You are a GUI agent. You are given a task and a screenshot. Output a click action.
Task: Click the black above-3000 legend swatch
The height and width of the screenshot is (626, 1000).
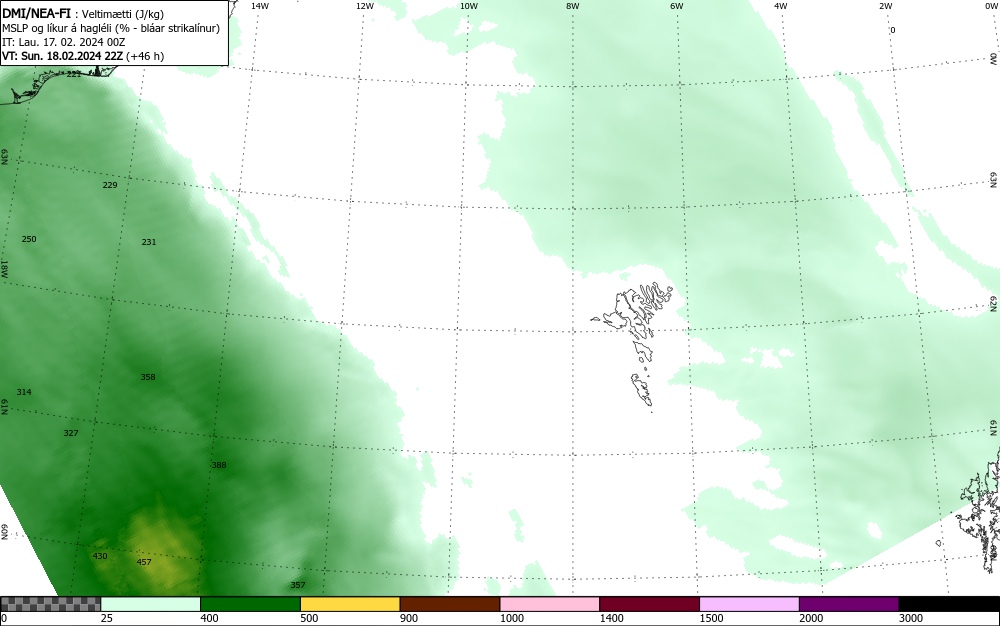[949, 604]
